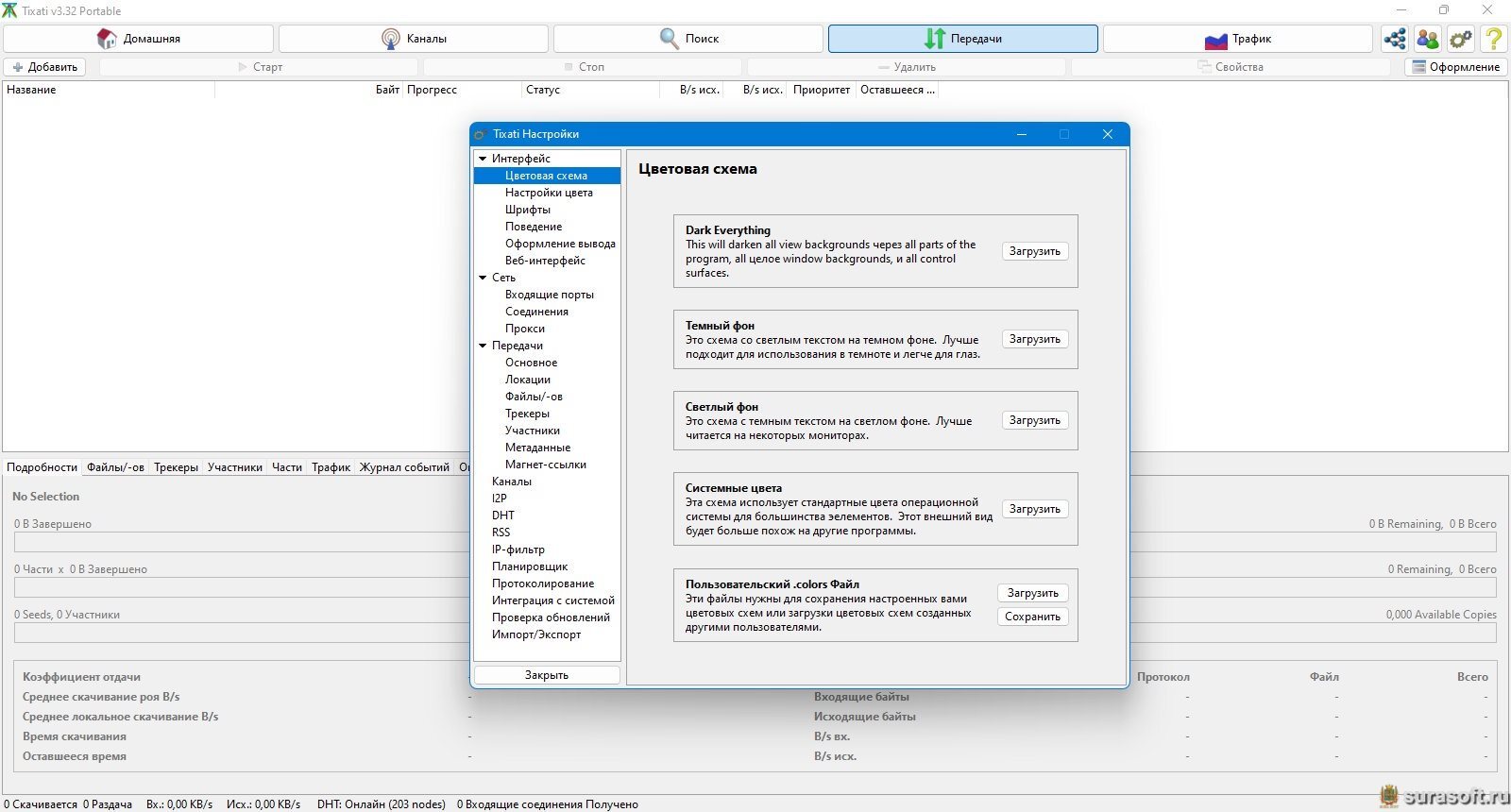The height and width of the screenshot is (812, 1511).
Task: Open I2P settings page
Action: (x=500, y=499)
